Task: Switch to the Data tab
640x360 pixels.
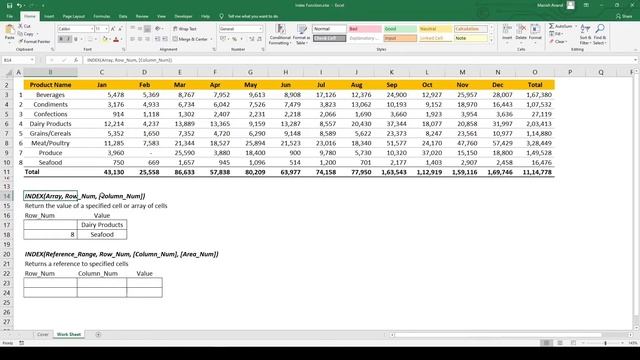Action: (x=123, y=16)
